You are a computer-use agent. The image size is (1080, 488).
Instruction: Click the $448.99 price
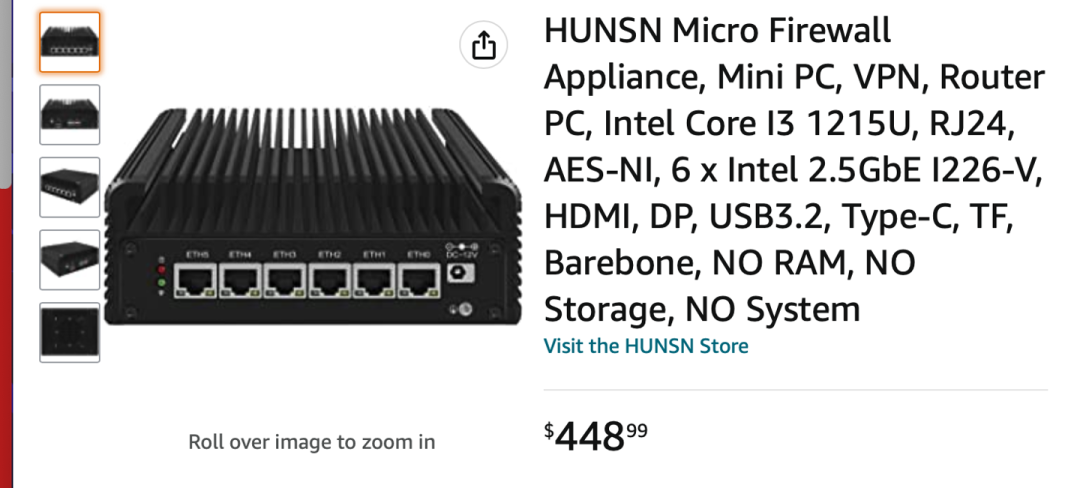pyautogui.click(x=596, y=436)
